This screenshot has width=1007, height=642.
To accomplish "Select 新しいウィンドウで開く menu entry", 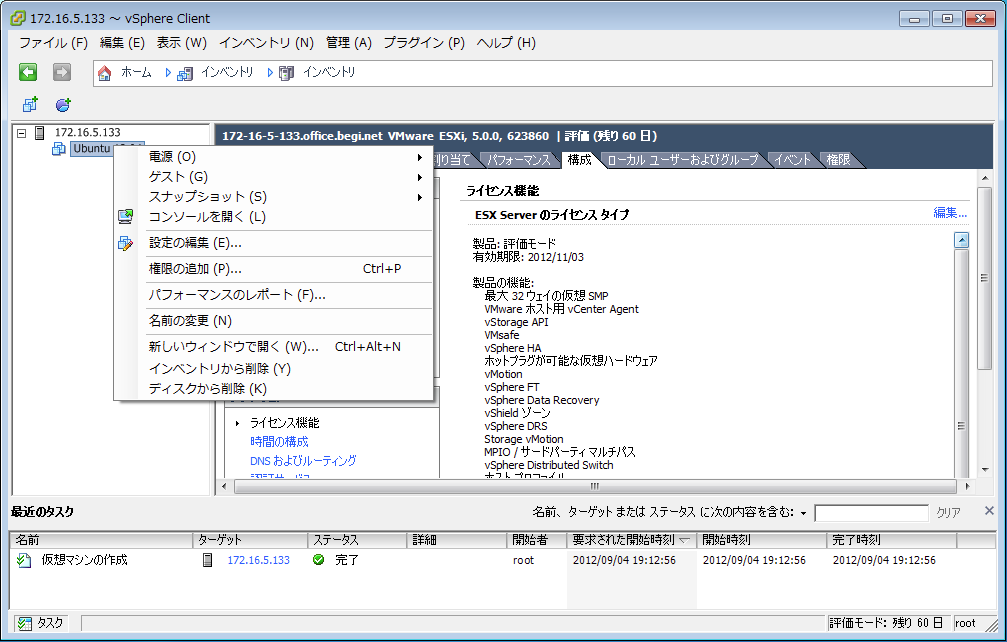I will (x=274, y=347).
